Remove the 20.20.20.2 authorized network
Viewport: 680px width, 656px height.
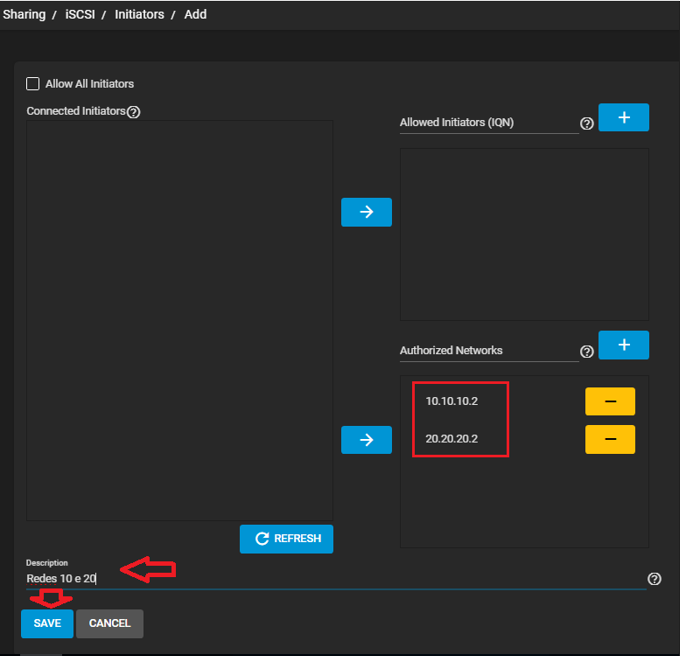[609, 440]
